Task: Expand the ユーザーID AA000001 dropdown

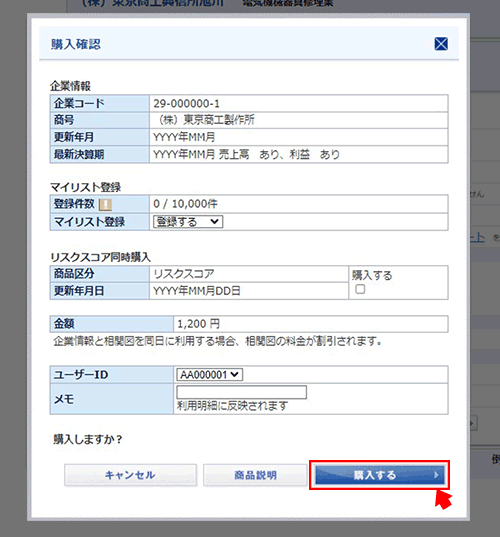Action: click(x=209, y=375)
